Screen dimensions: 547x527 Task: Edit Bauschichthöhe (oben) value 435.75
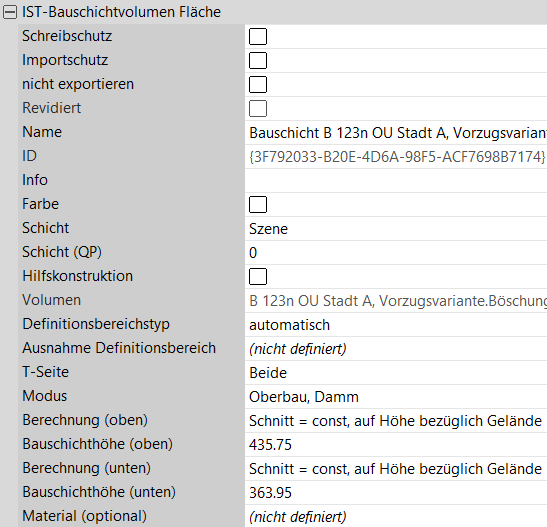(x=396, y=445)
